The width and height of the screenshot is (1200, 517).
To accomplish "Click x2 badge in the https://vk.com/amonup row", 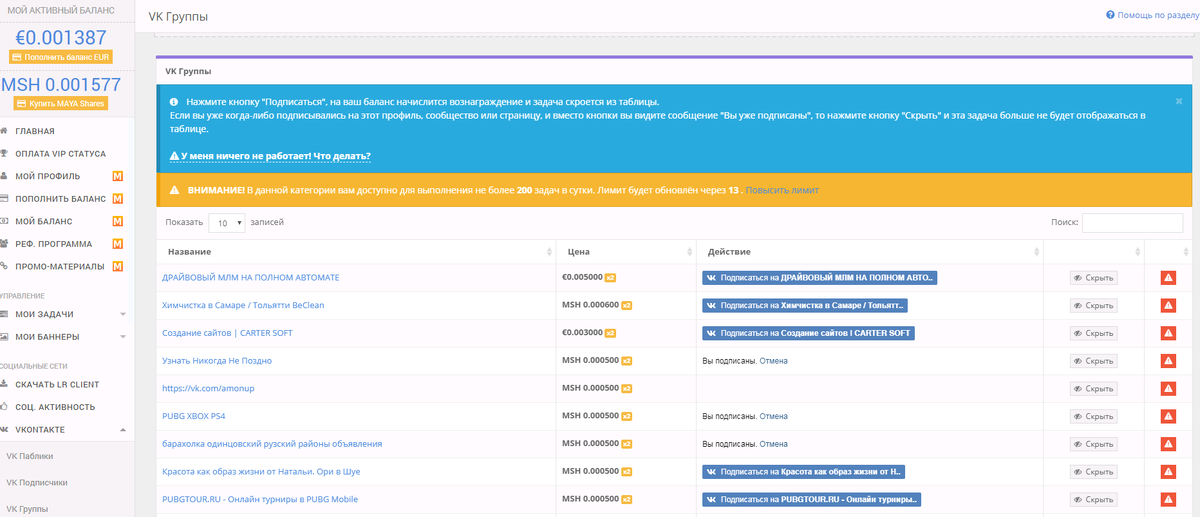I will [x=627, y=388].
